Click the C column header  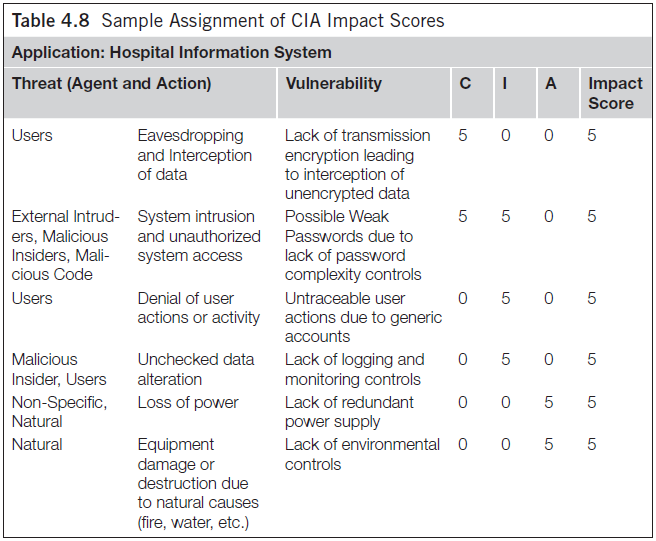coord(464,84)
